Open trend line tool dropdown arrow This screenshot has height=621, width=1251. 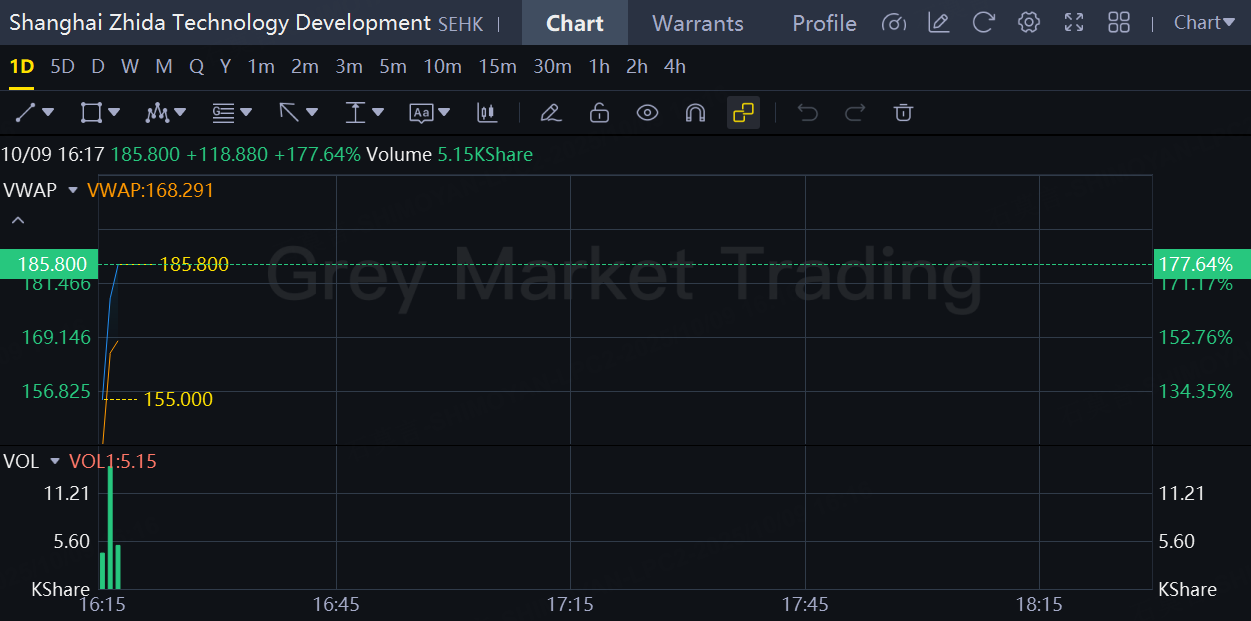(x=48, y=113)
